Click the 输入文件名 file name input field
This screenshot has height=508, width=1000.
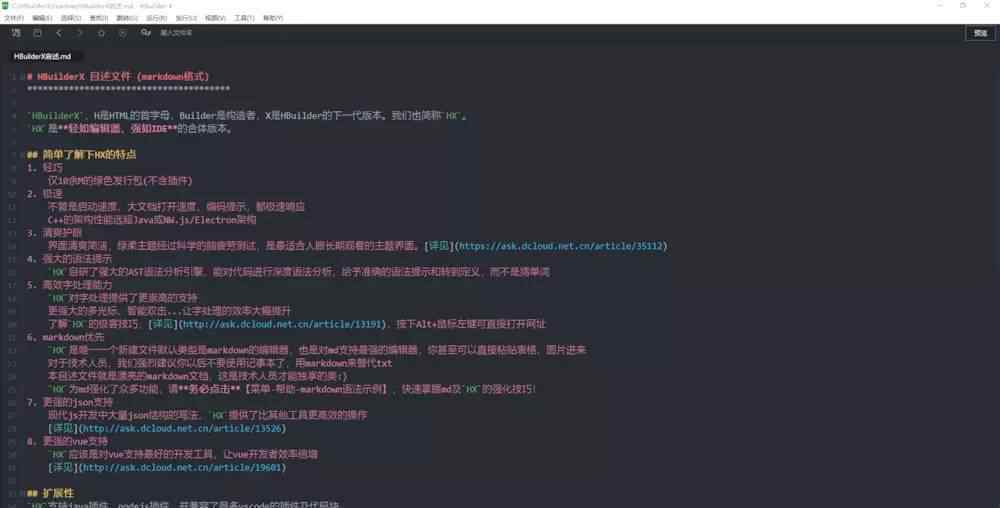click(176, 33)
